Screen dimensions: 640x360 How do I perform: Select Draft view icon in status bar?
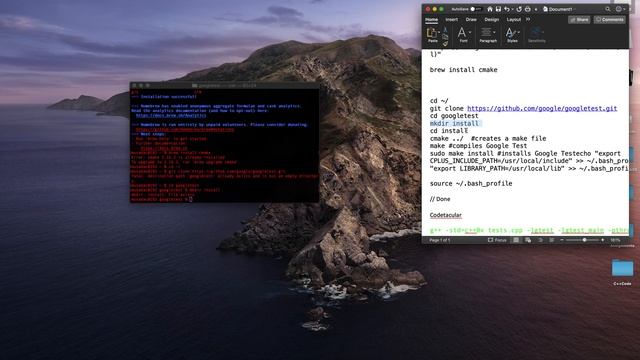click(551, 240)
